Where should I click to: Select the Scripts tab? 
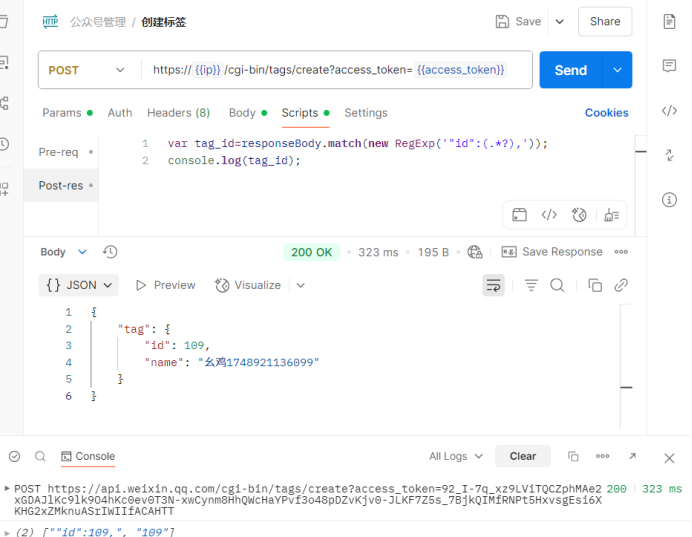point(305,113)
